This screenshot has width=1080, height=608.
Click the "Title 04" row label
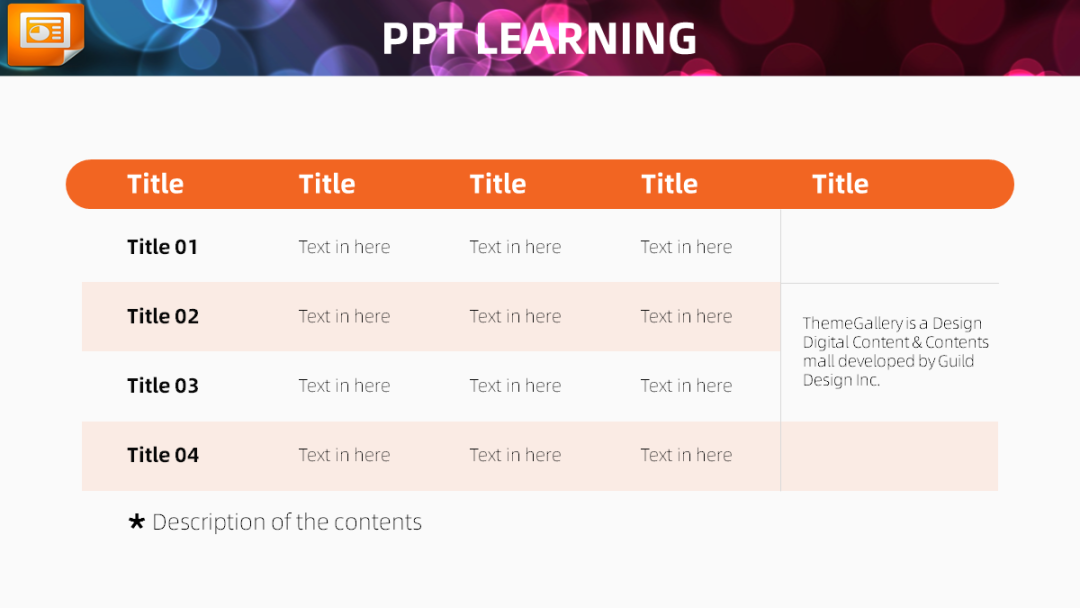(163, 455)
